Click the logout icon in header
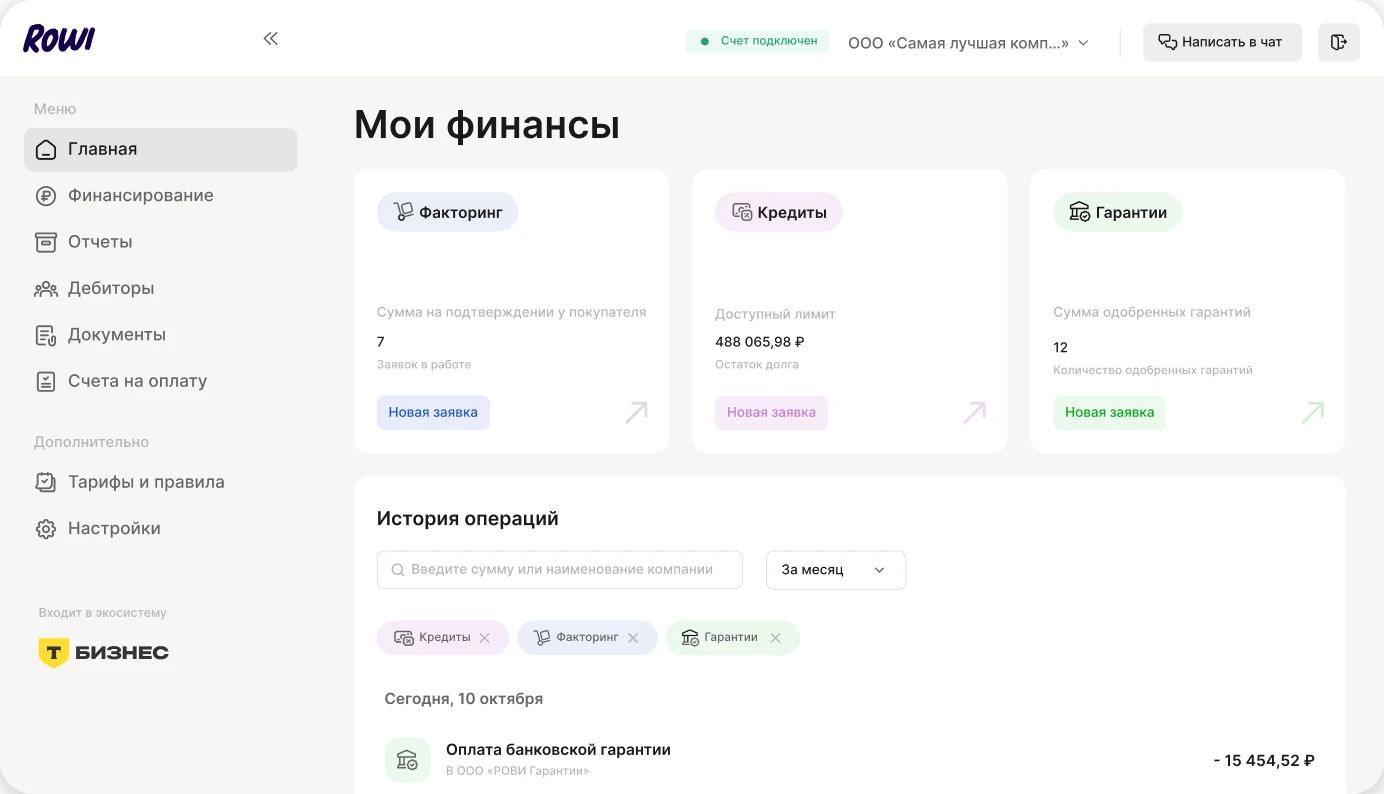 pyautogui.click(x=1338, y=42)
